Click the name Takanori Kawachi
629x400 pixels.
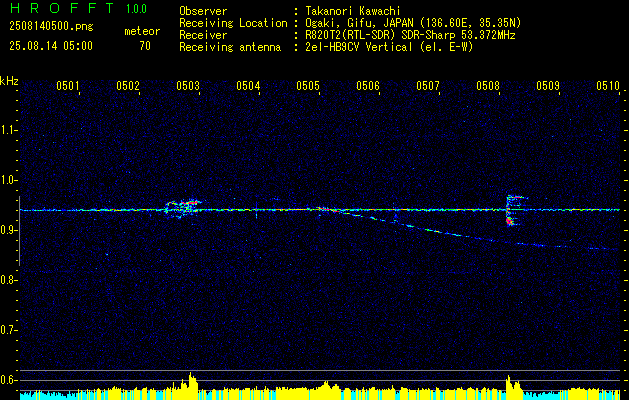(353, 11)
